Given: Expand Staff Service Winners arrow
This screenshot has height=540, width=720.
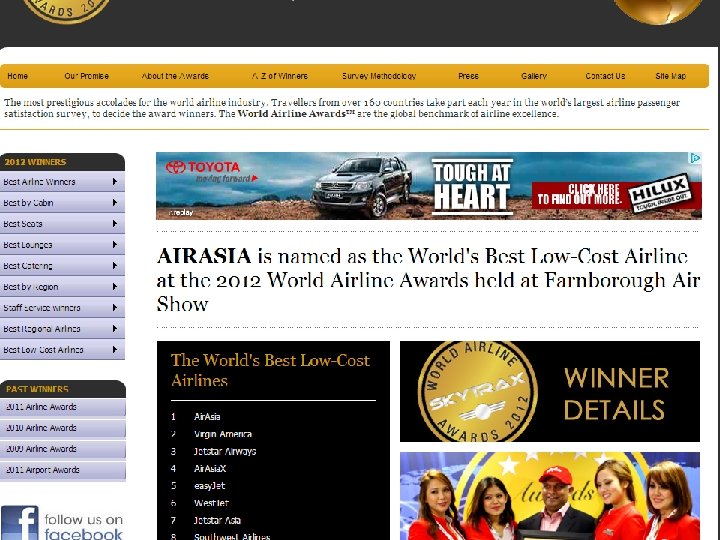Looking at the screenshot, I should (115, 308).
